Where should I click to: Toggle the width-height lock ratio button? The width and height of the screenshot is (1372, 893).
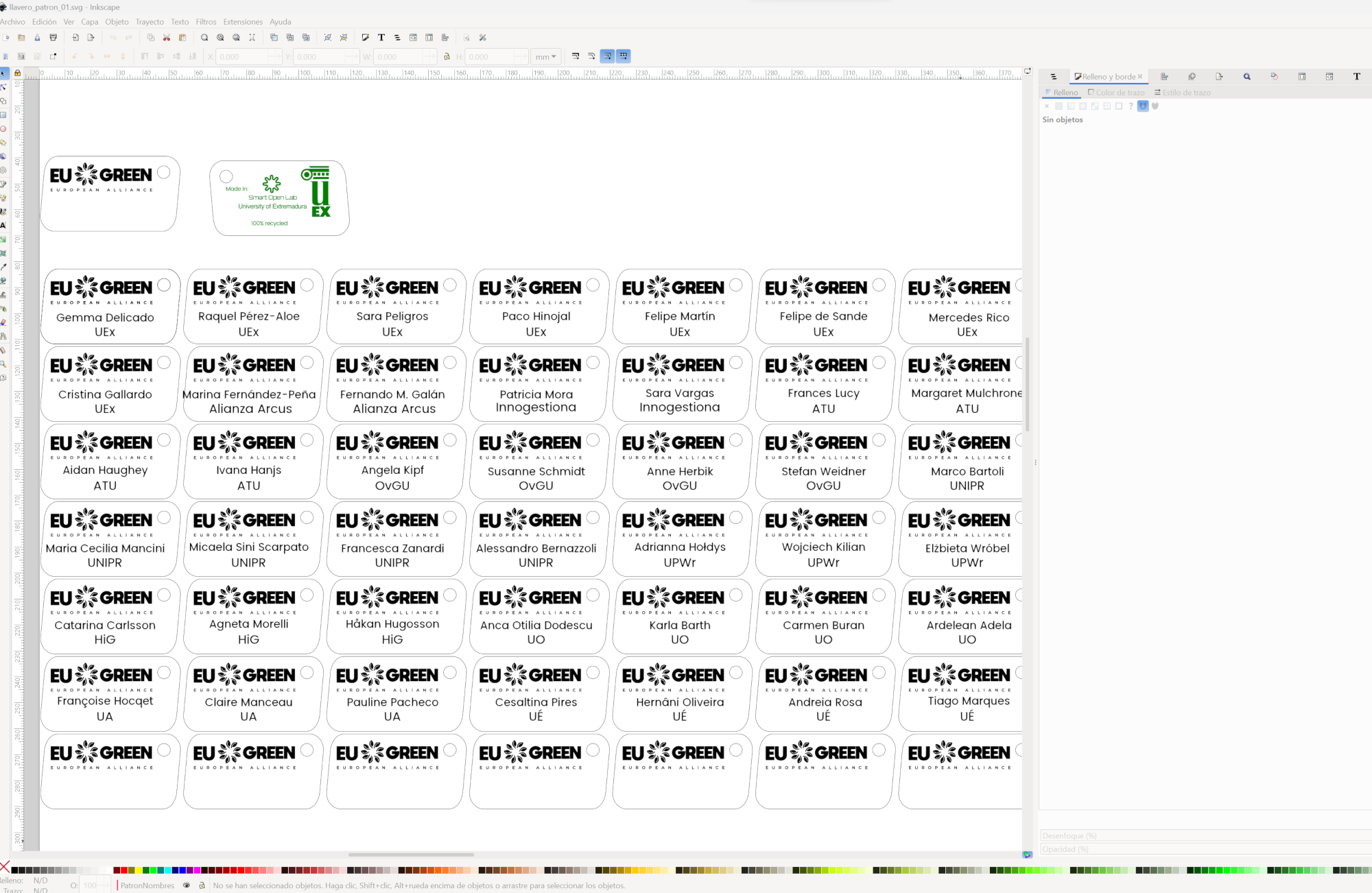tap(447, 57)
